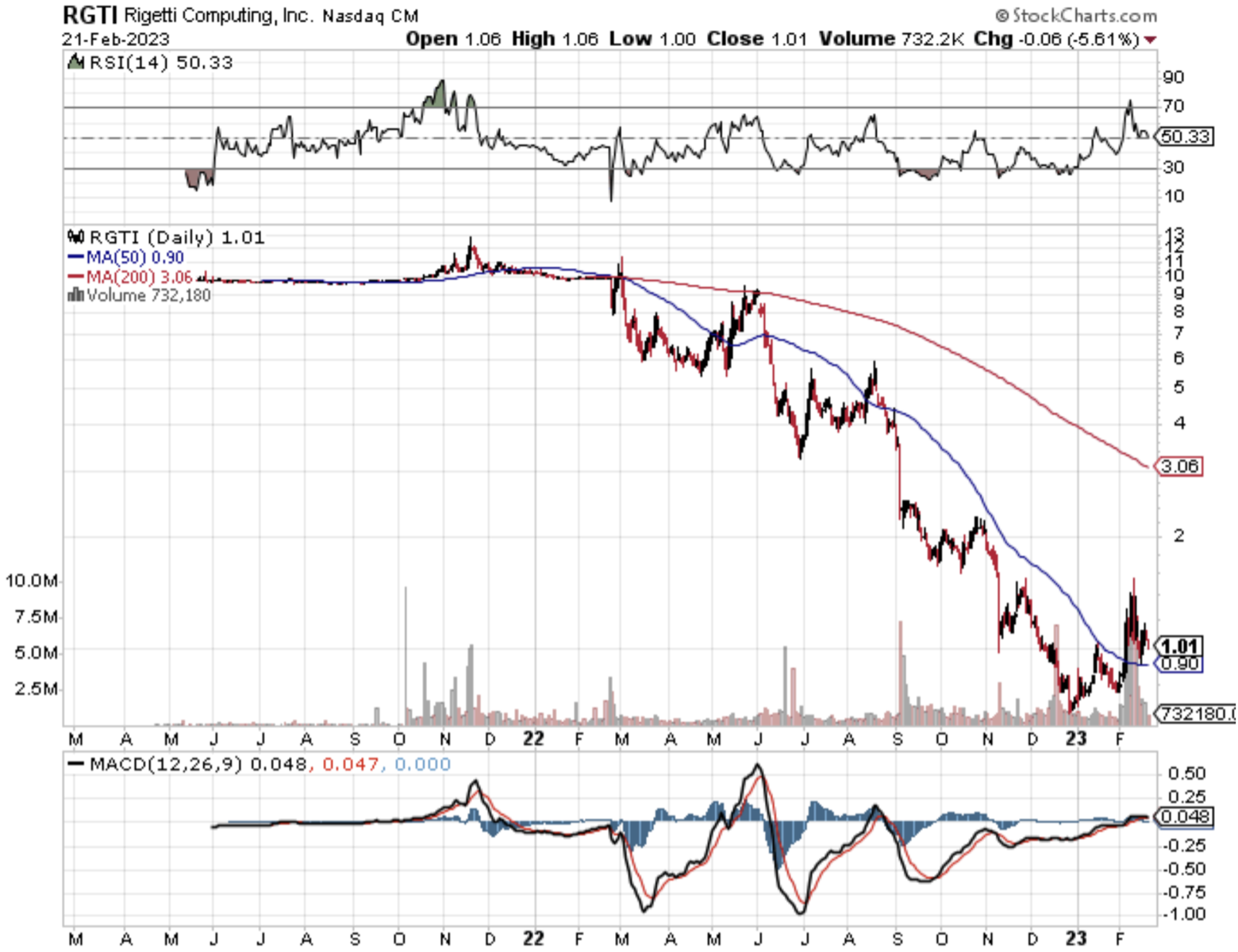1238x952 pixels.
Task: Click the 732180 volume tag on right axis
Action: pos(1196,713)
